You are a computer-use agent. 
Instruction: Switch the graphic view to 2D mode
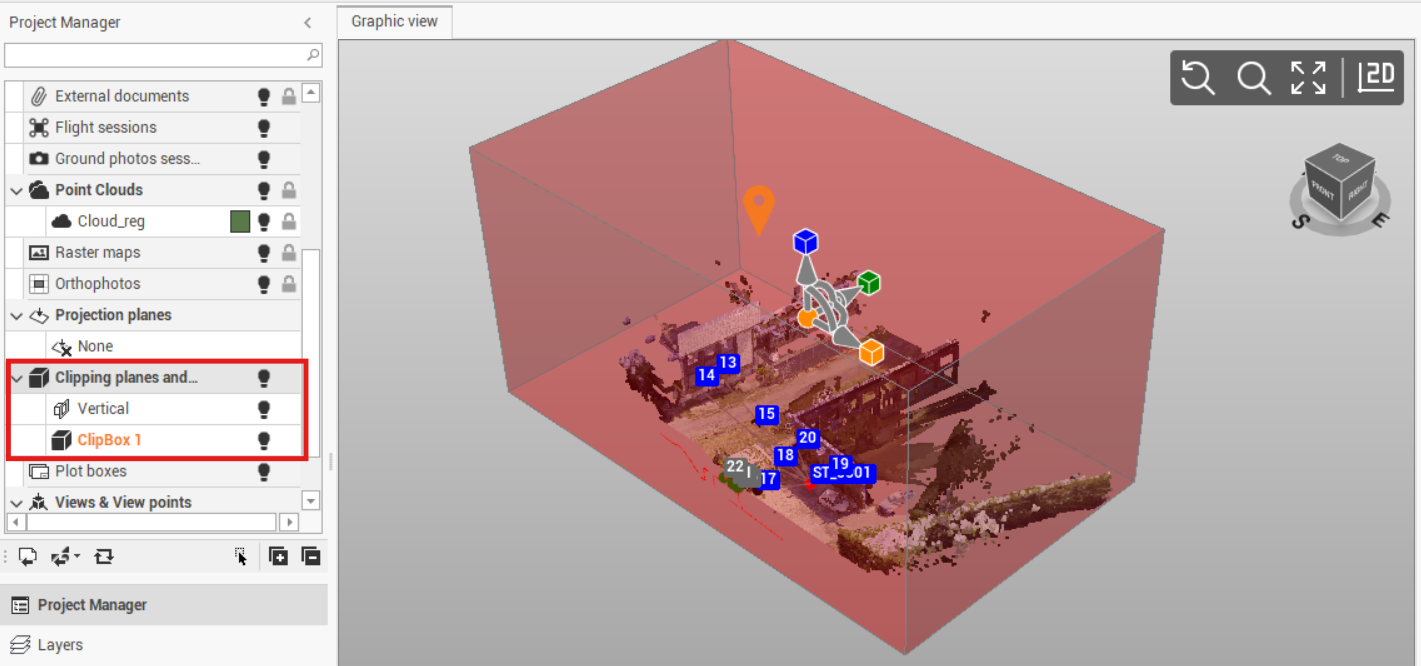click(1376, 77)
